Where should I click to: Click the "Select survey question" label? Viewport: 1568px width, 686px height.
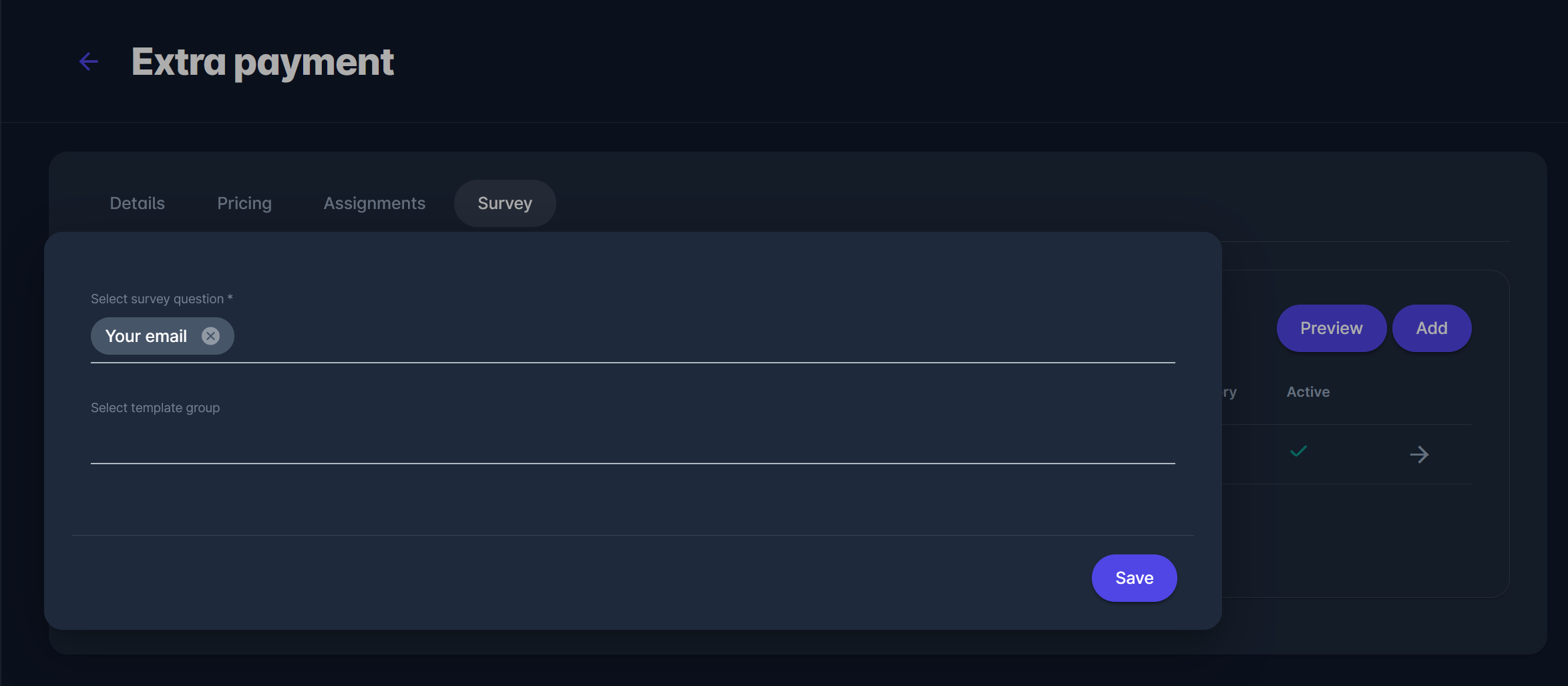(157, 299)
